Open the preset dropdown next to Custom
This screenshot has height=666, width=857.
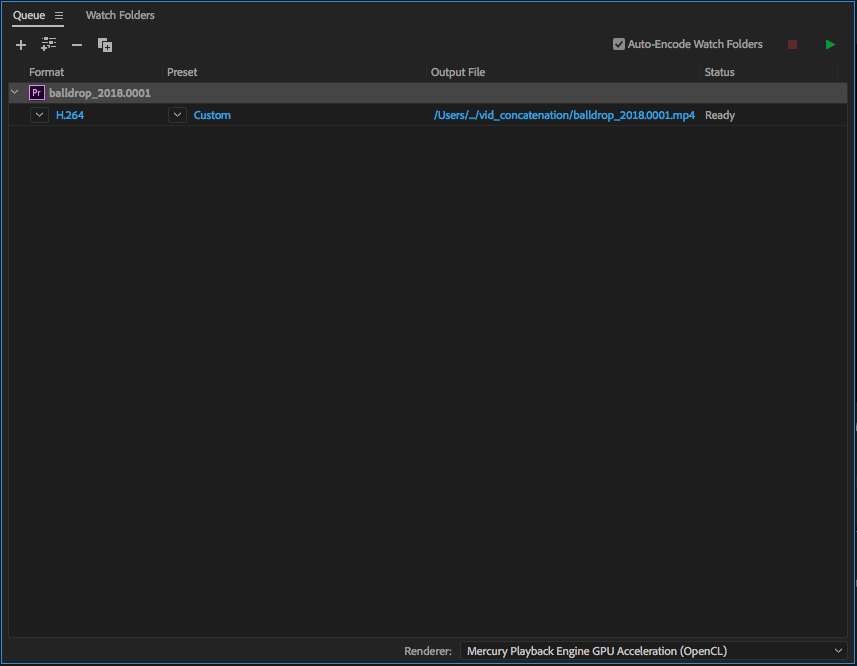[x=177, y=115]
